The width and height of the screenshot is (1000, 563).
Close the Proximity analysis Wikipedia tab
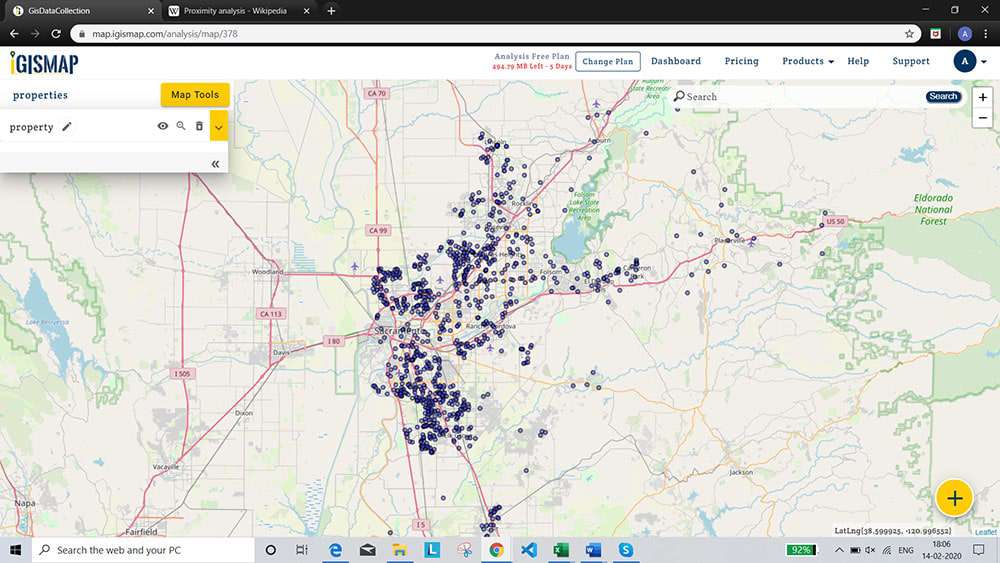click(x=306, y=11)
